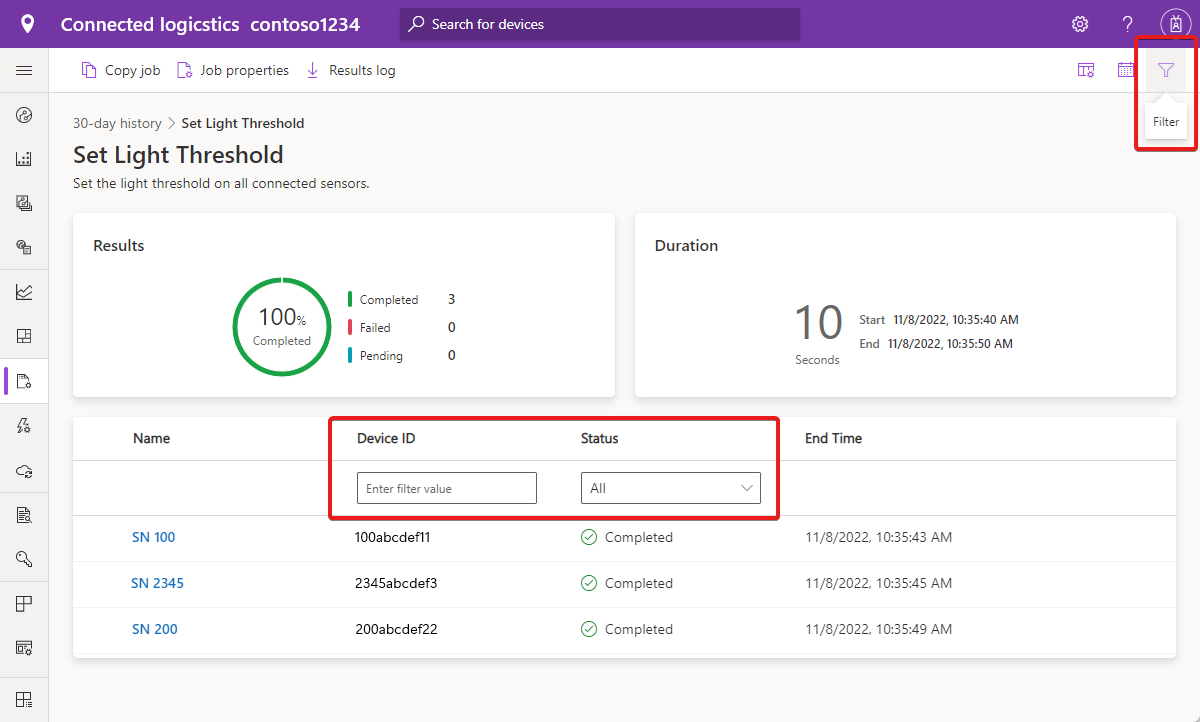Screen dimensions: 1200x722
Task: Click end time 11/8/2022, 10:35:45 AM
Action: (879, 583)
